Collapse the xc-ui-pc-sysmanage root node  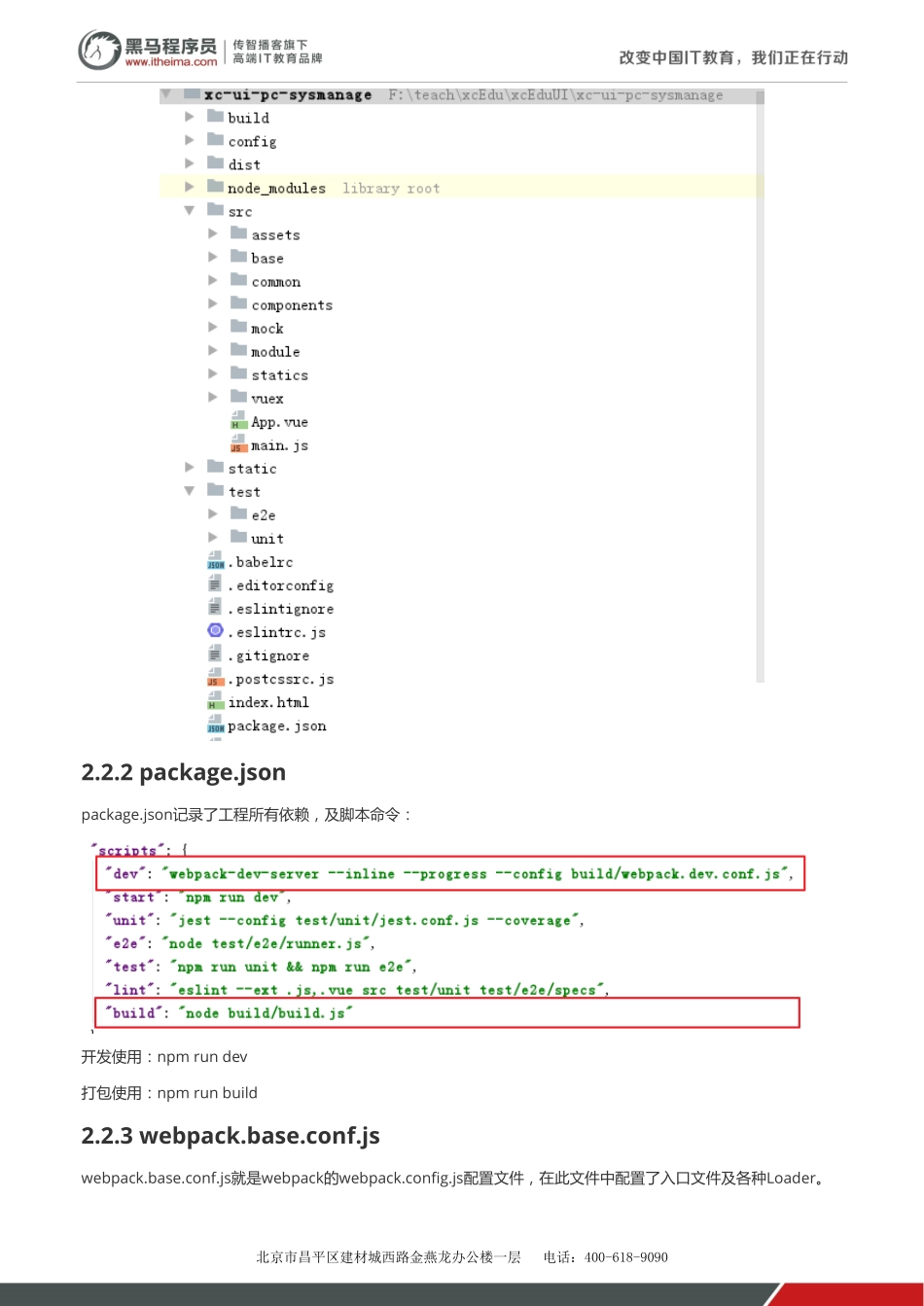pyautogui.click(x=166, y=94)
